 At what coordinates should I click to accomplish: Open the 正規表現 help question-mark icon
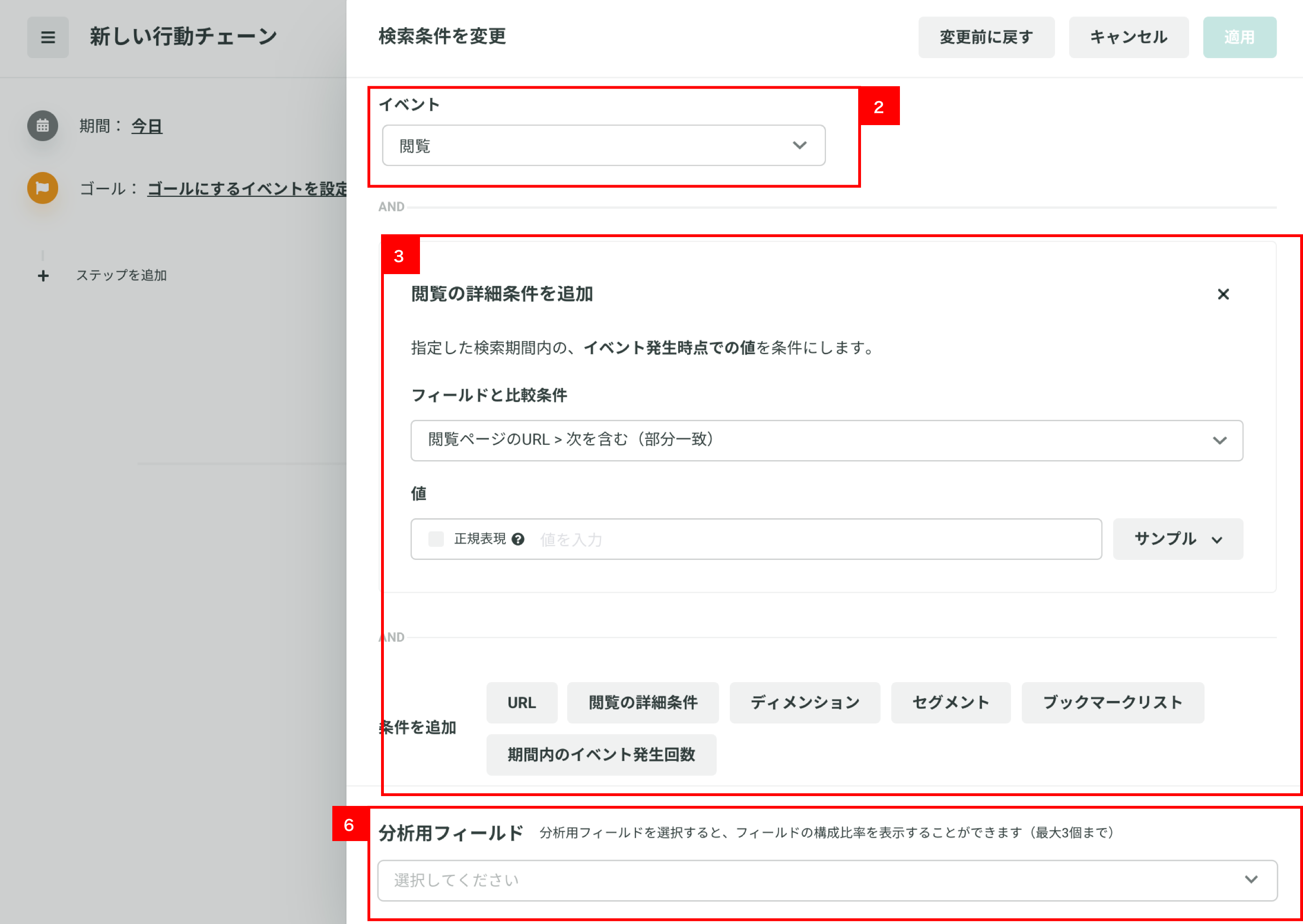[x=518, y=539]
